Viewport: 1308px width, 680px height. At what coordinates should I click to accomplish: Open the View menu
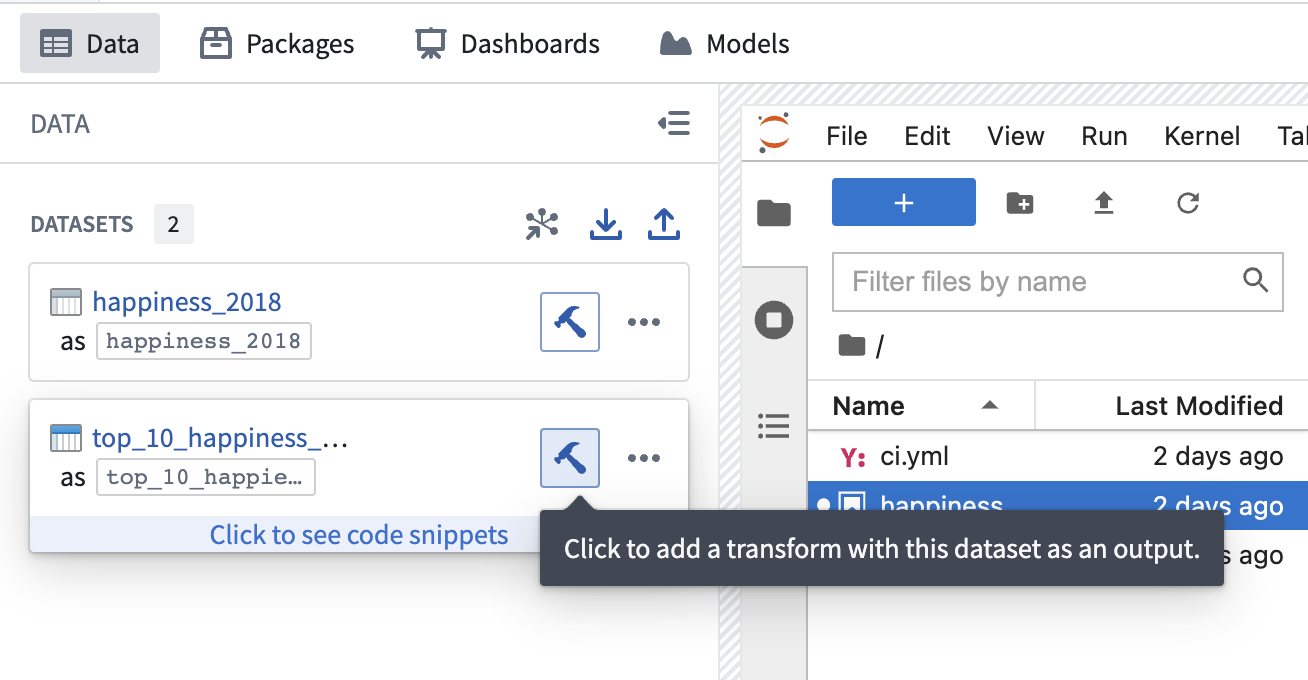click(x=1016, y=136)
